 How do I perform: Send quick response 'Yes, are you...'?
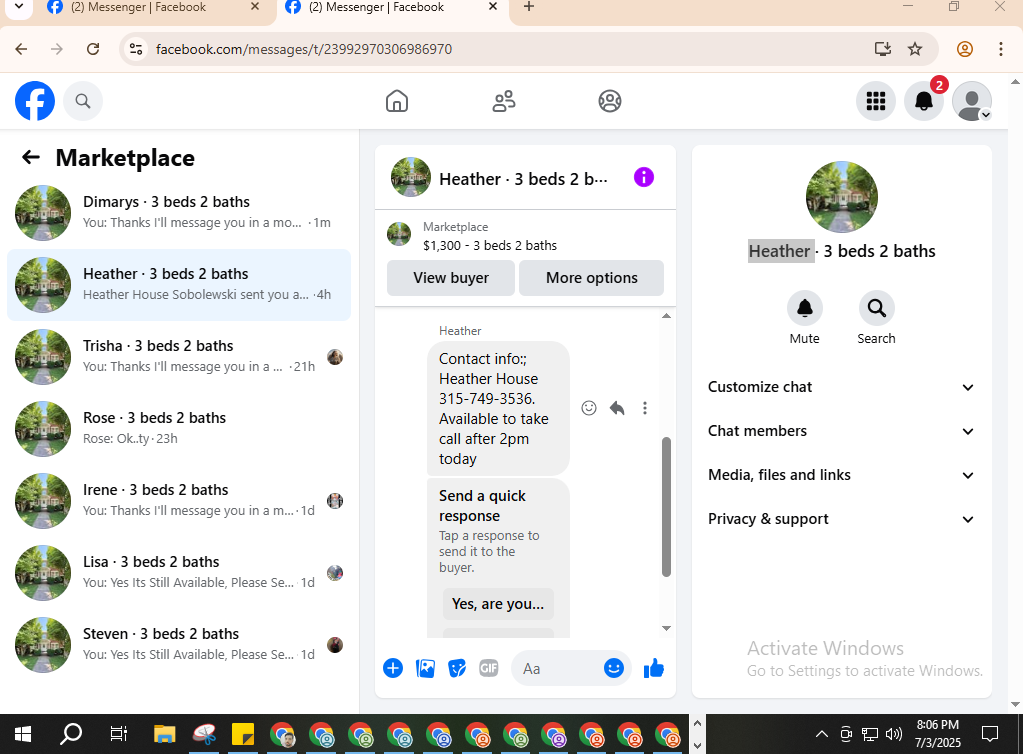[498, 604]
